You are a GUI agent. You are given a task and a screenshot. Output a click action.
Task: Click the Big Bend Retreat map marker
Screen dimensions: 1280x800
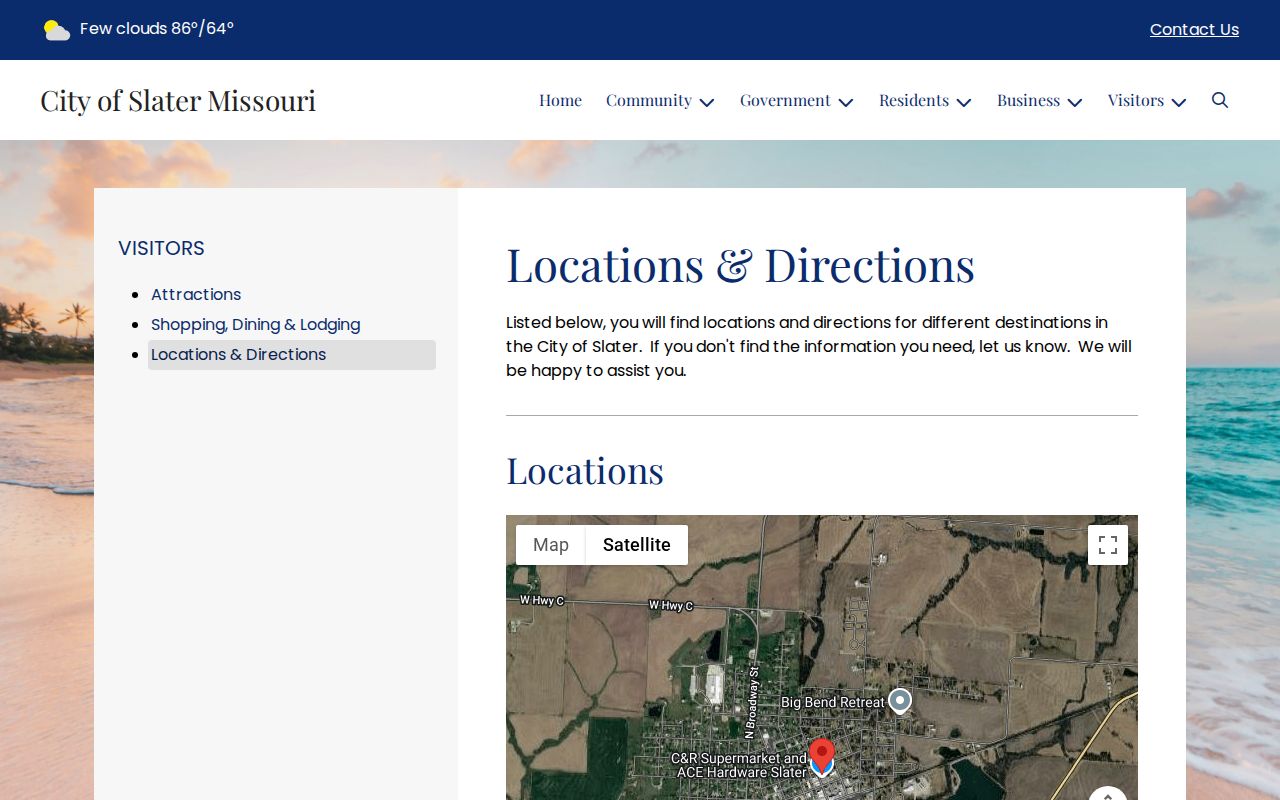(x=900, y=701)
